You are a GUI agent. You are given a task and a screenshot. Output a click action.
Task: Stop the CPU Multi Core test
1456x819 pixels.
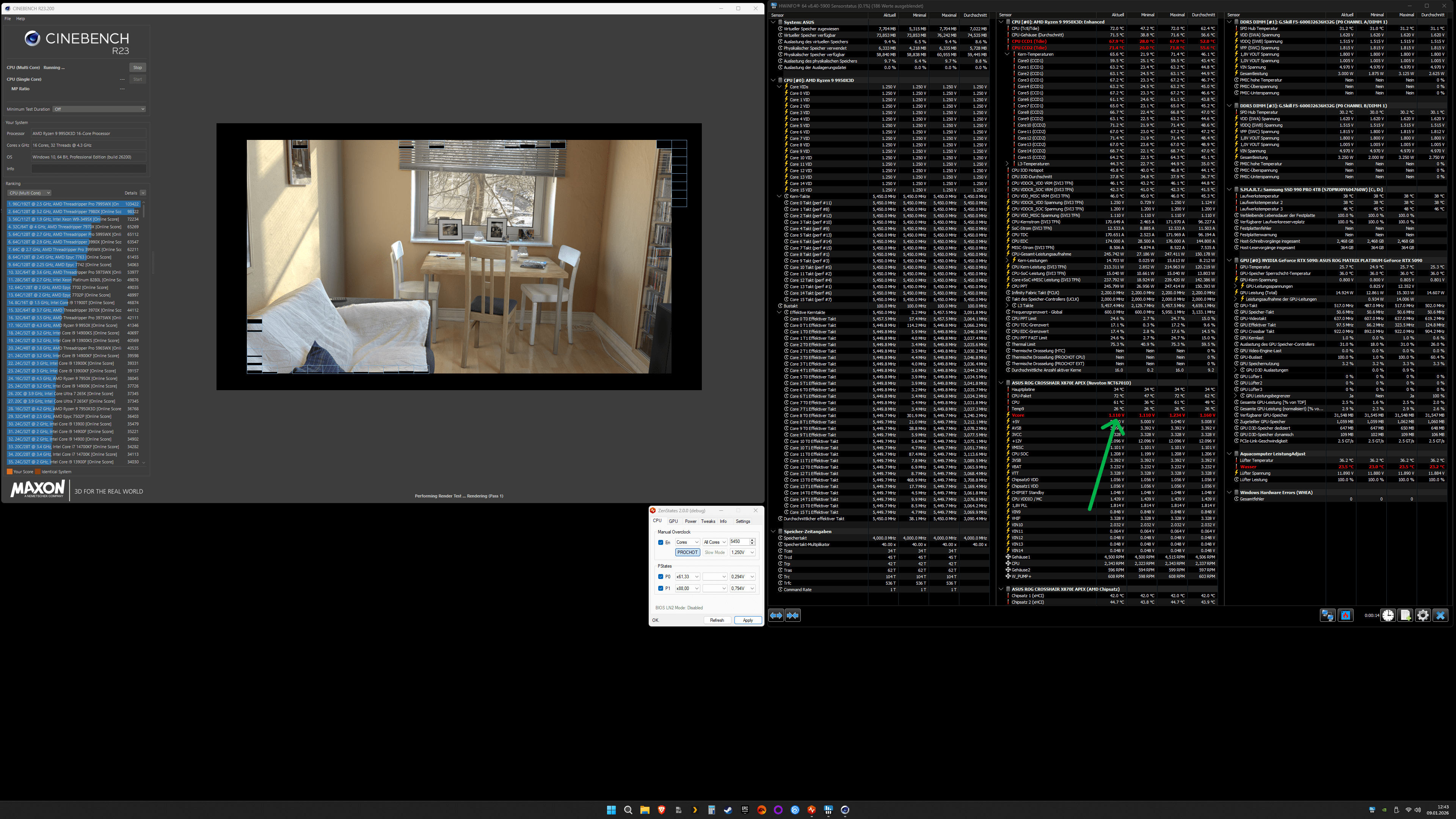(x=137, y=67)
